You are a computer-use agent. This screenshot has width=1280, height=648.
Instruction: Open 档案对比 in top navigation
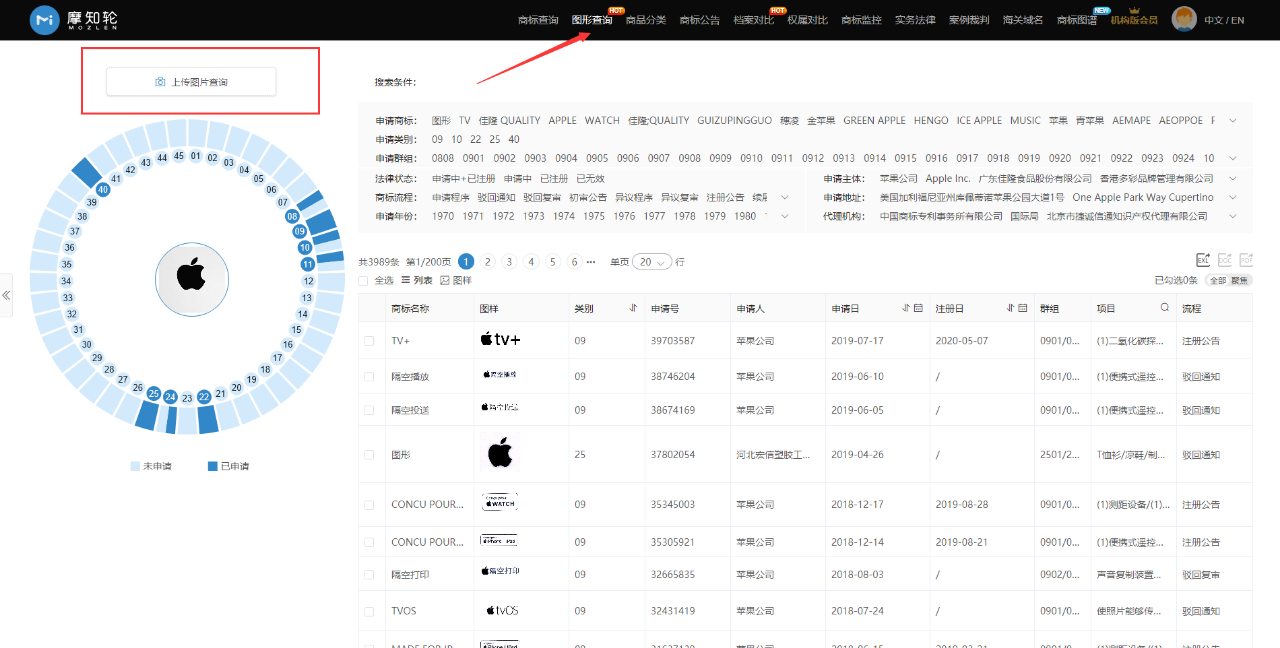pos(754,20)
